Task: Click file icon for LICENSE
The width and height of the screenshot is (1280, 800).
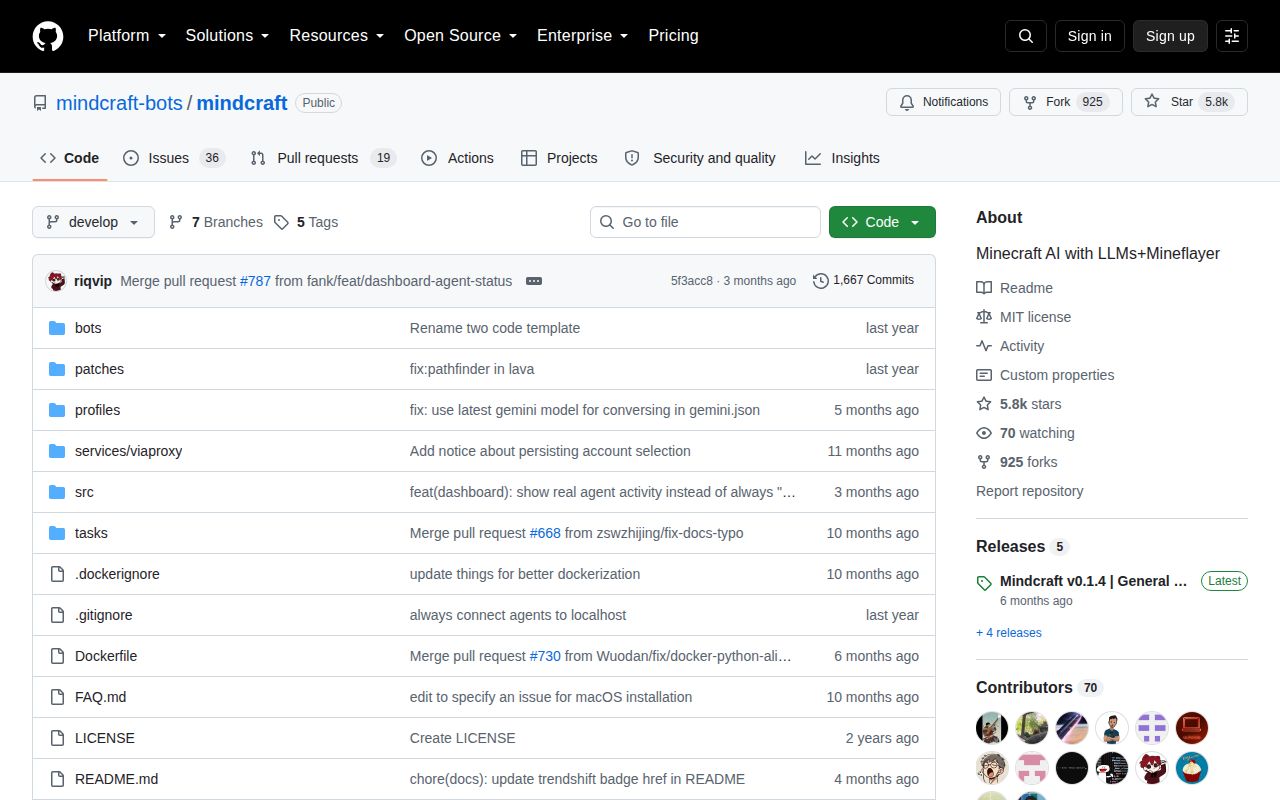Action: point(57,738)
